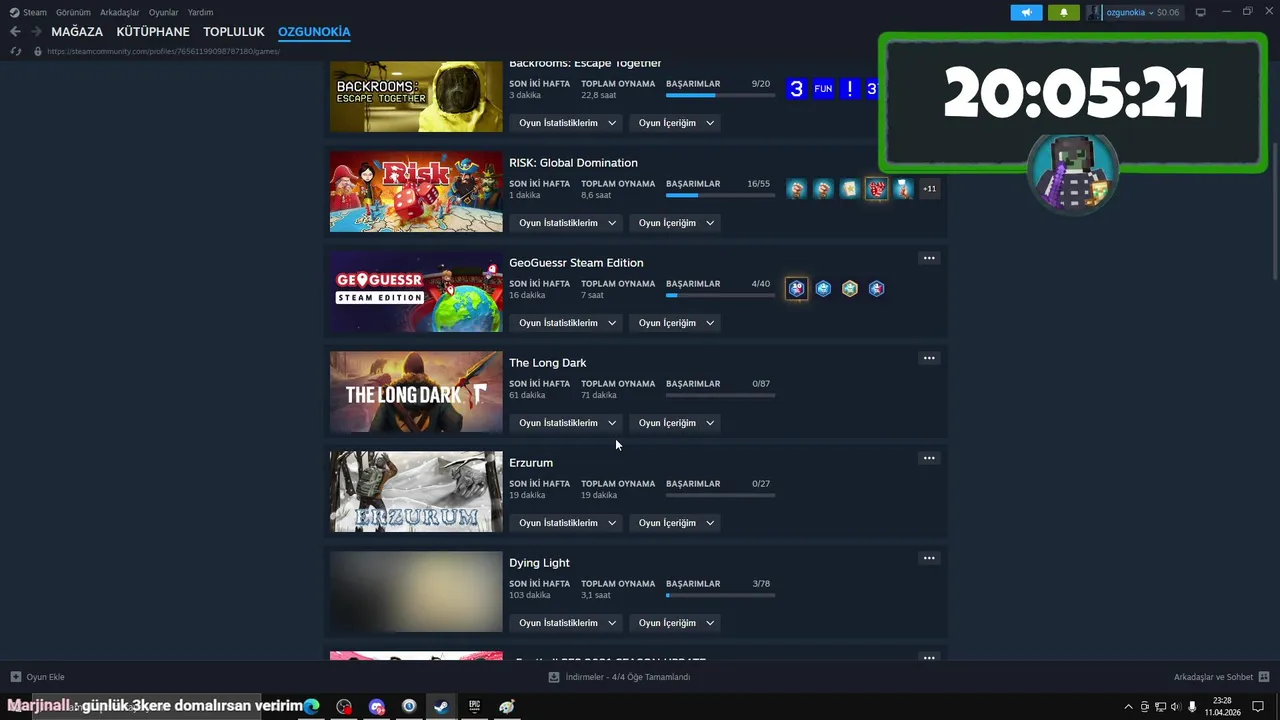Open The Long Dark title link
The width and height of the screenshot is (1280, 720).
(x=548, y=363)
